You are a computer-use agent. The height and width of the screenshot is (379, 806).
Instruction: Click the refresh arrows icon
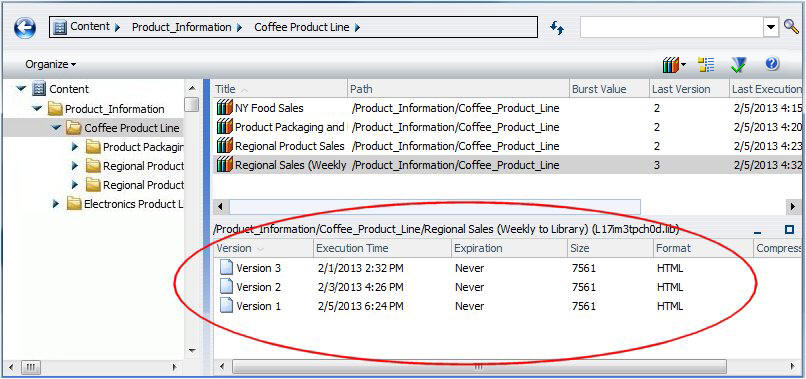click(557, 28)
